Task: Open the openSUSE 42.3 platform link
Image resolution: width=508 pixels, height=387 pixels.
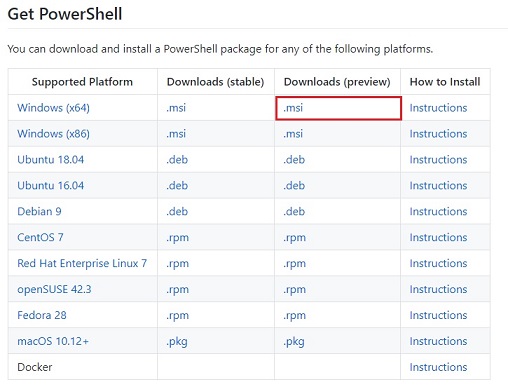Action: (x=54, y=290)
